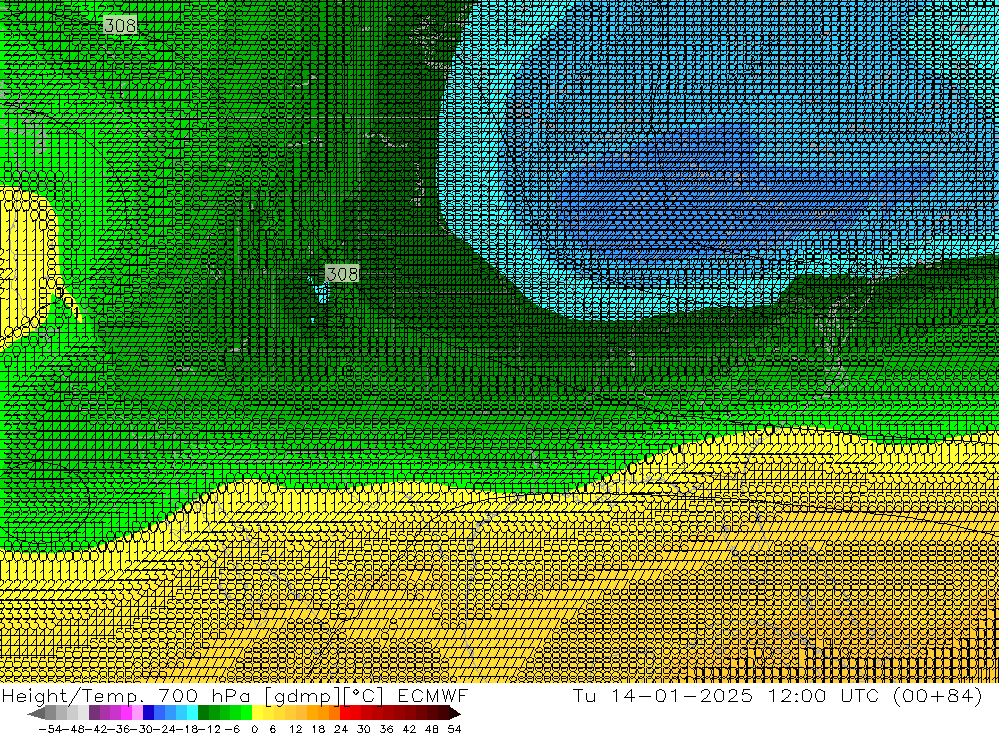Image resolution: width=1000 pixels, height=733 pixels.
Task: Select the bright red swatch in the legend
Action: point(351,714)
